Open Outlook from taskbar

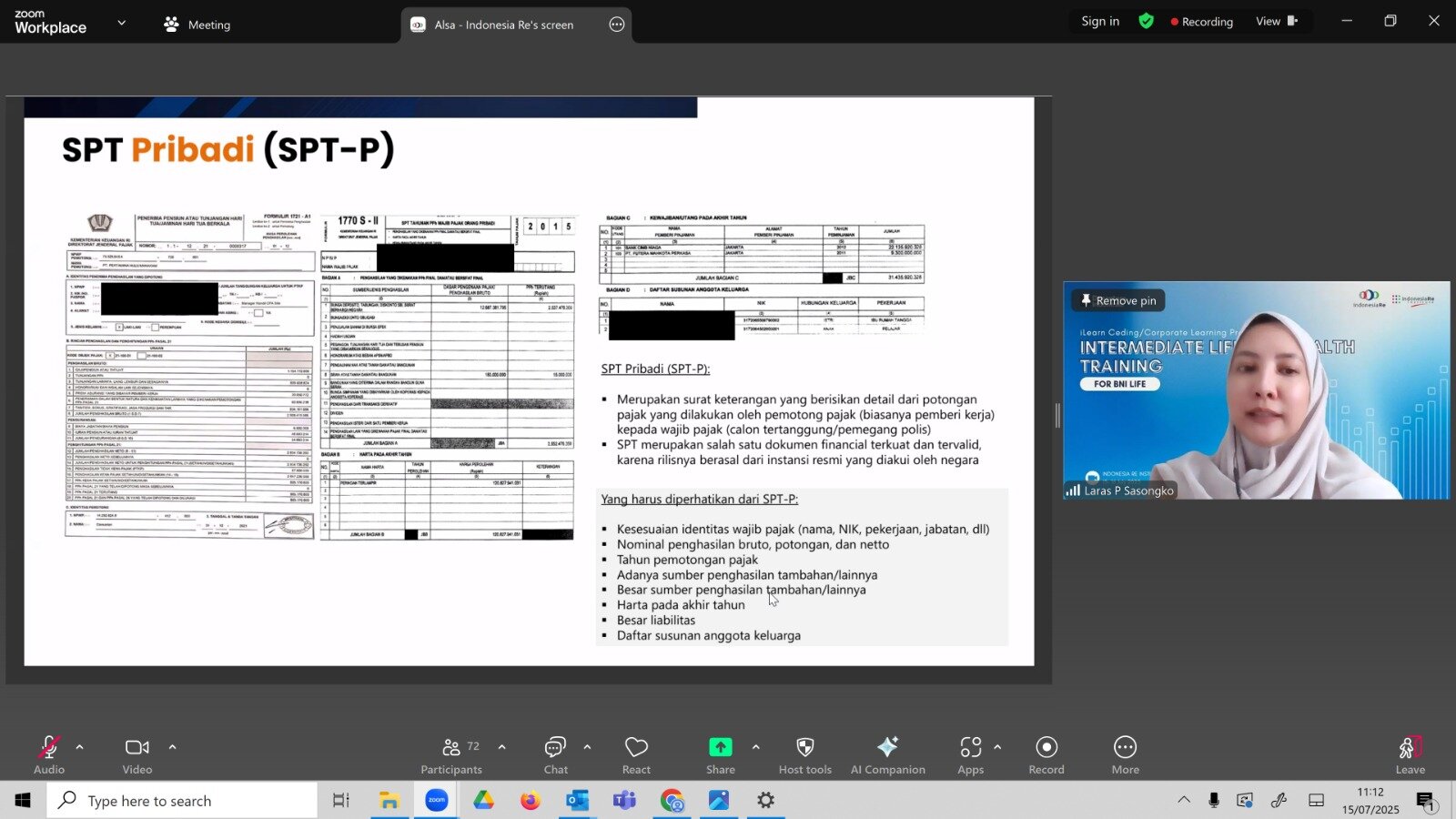pos(578,800)
